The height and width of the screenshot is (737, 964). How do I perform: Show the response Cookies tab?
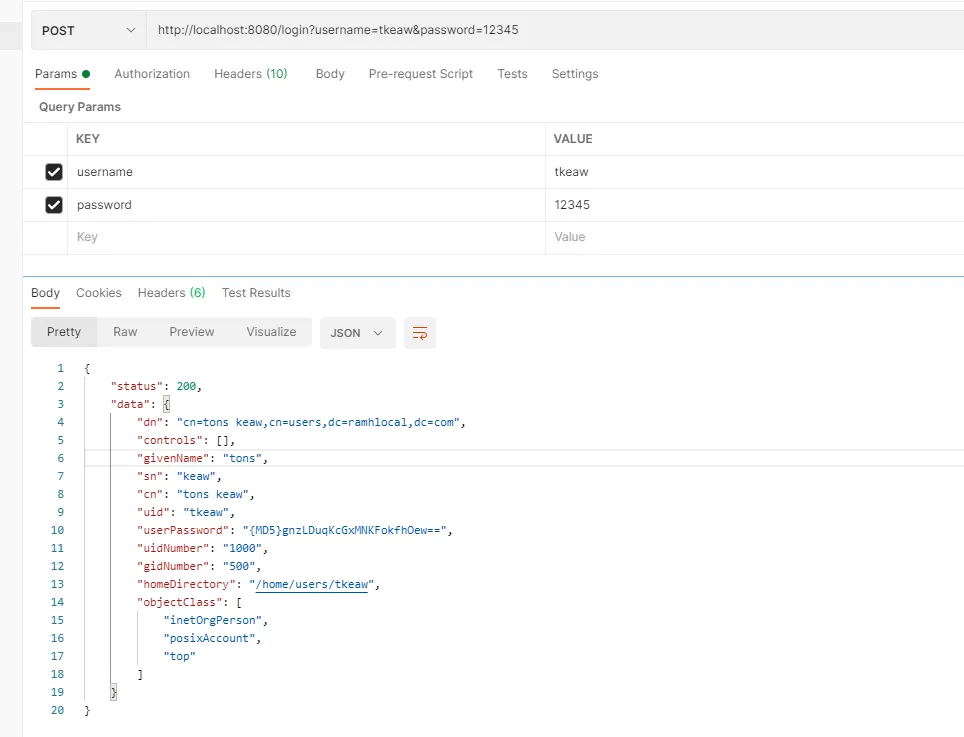pos(99,293)
